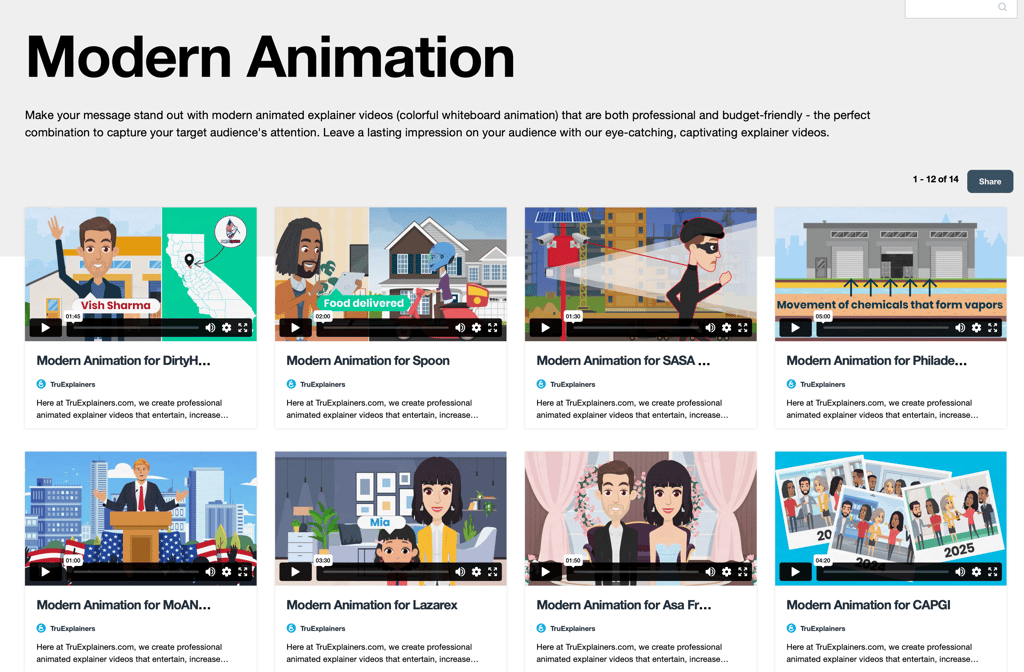Play the Spoon video
The height and width of the screenshot is (672, 1024).
point(295,328)
